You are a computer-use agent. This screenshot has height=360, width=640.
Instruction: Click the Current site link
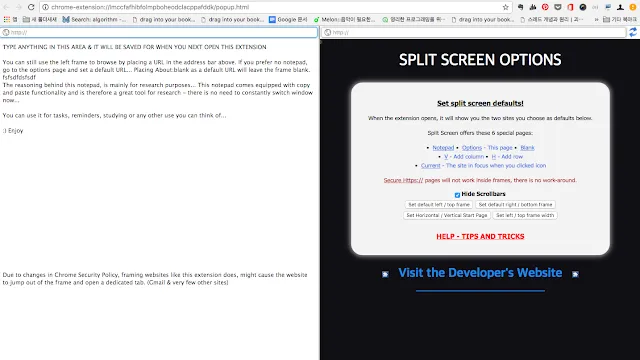(x=431, y=166)
